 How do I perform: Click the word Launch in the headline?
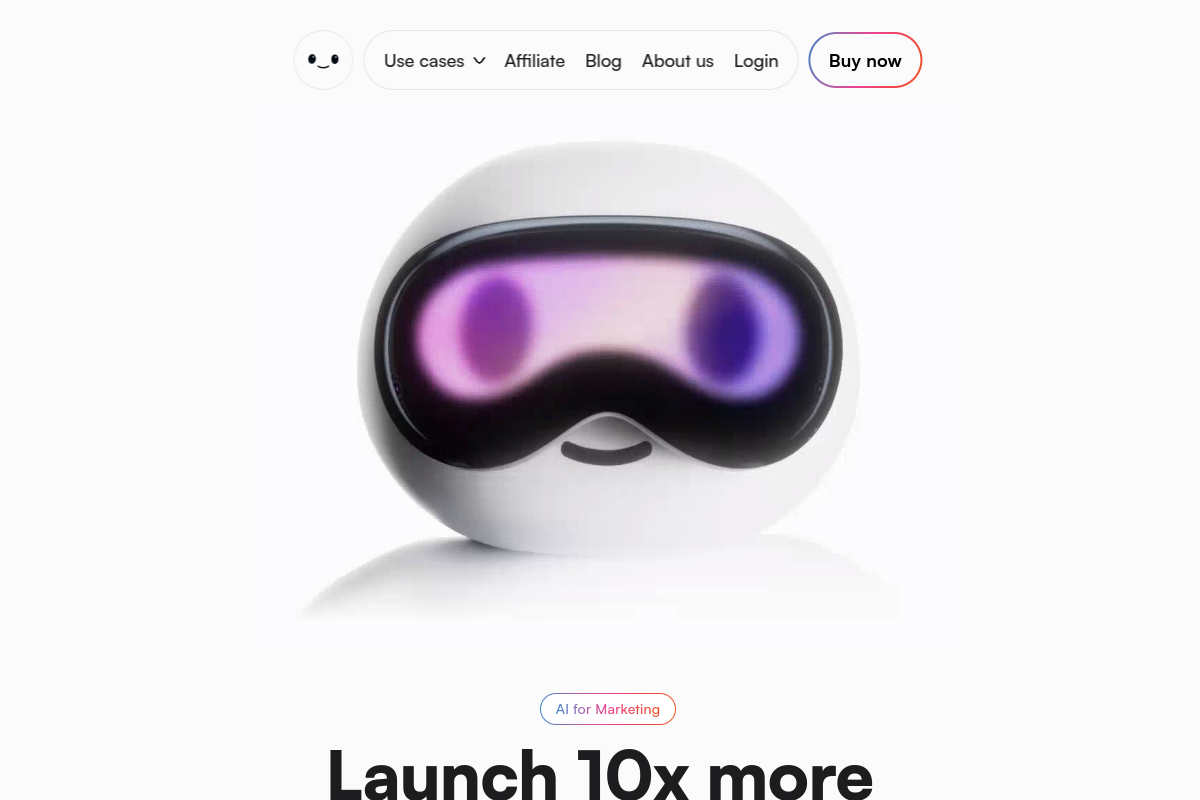(442, 775)
